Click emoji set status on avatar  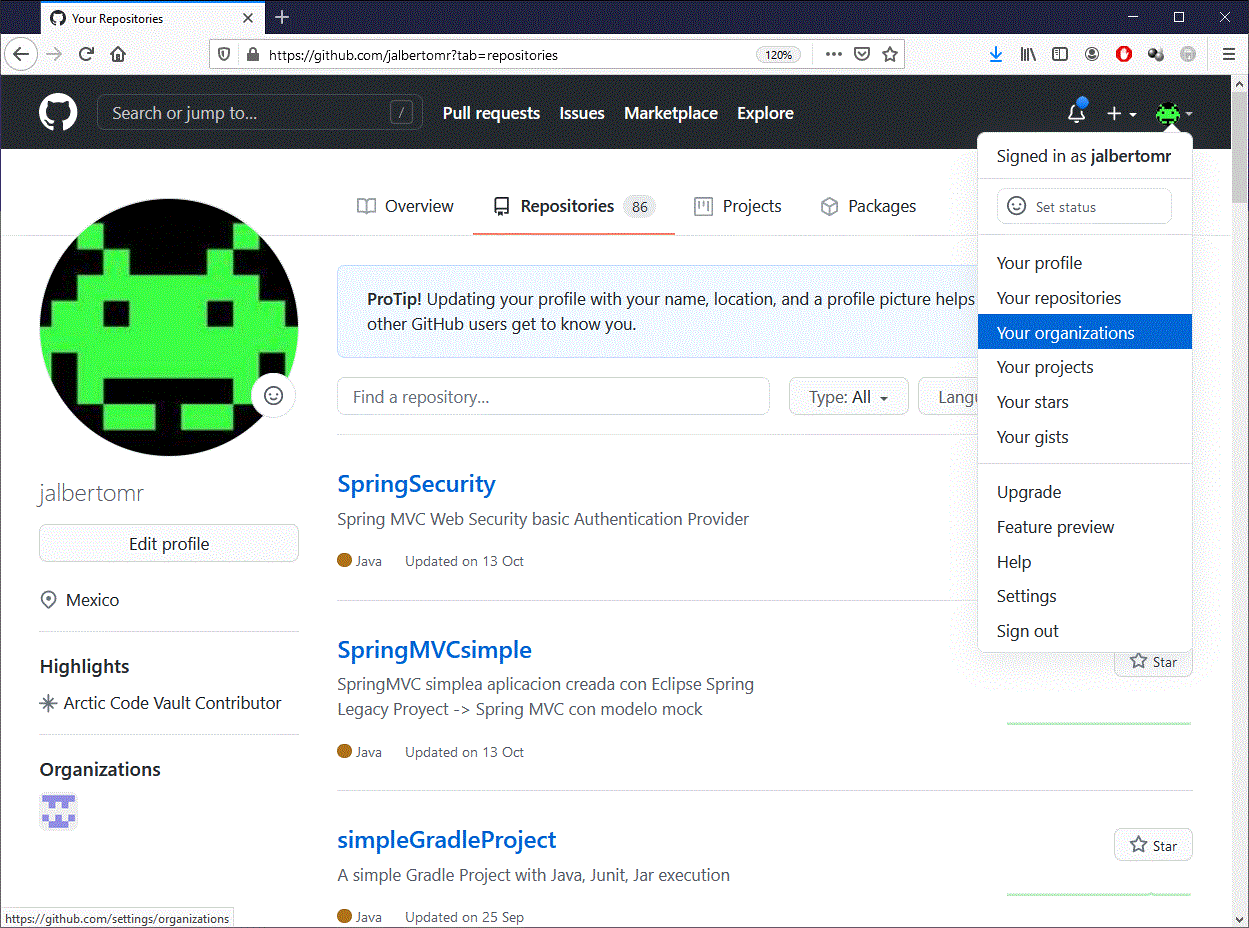click(x=273, y=396)
